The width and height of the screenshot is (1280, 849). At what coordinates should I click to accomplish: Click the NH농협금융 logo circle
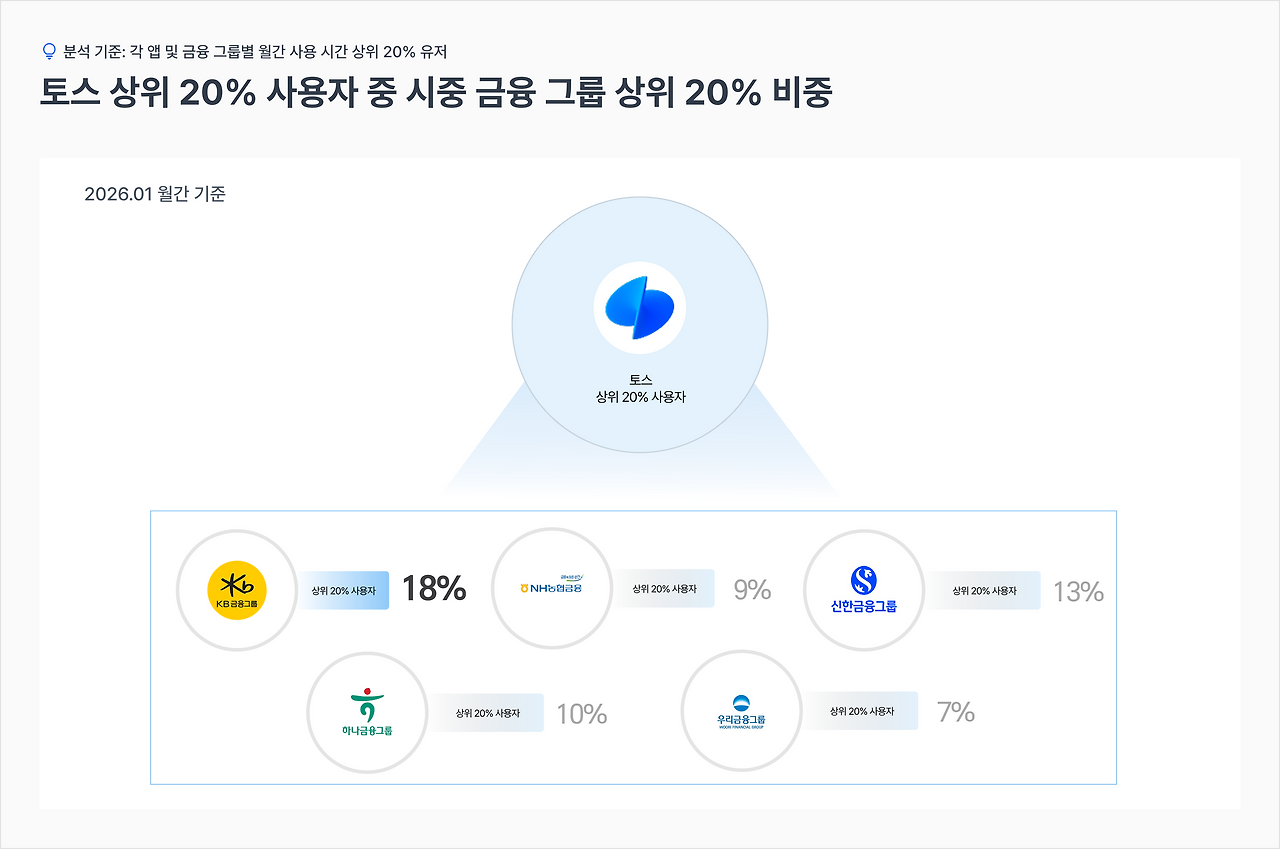(552, 588)
